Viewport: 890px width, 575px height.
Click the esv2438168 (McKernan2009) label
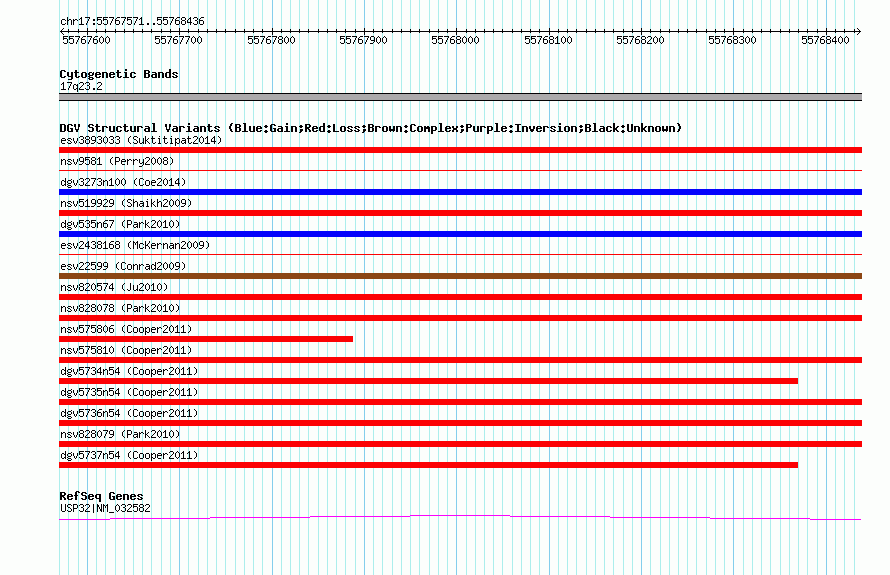point(135,245)
